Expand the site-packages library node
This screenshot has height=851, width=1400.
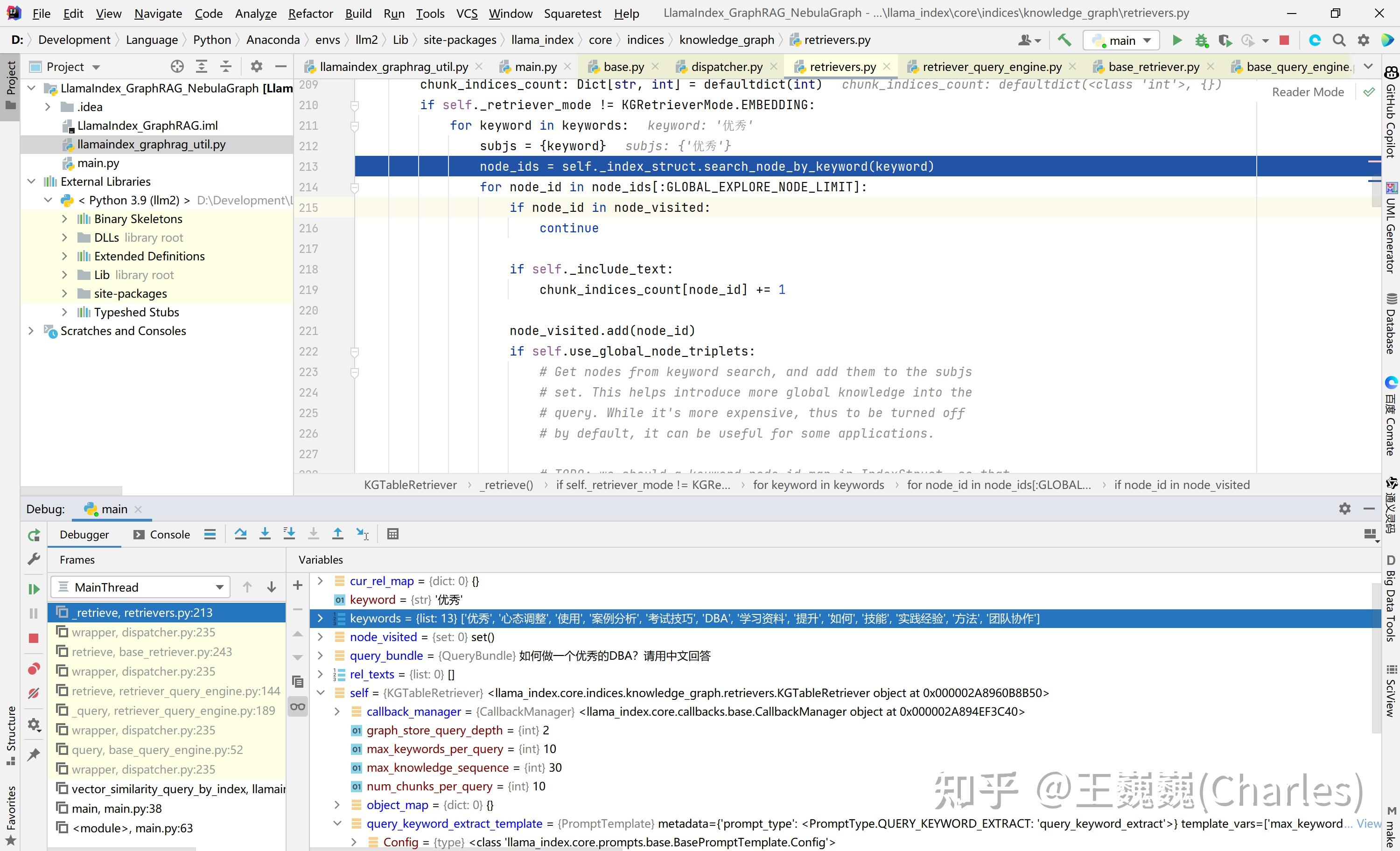pyautogui.click(x=65, y=294)
